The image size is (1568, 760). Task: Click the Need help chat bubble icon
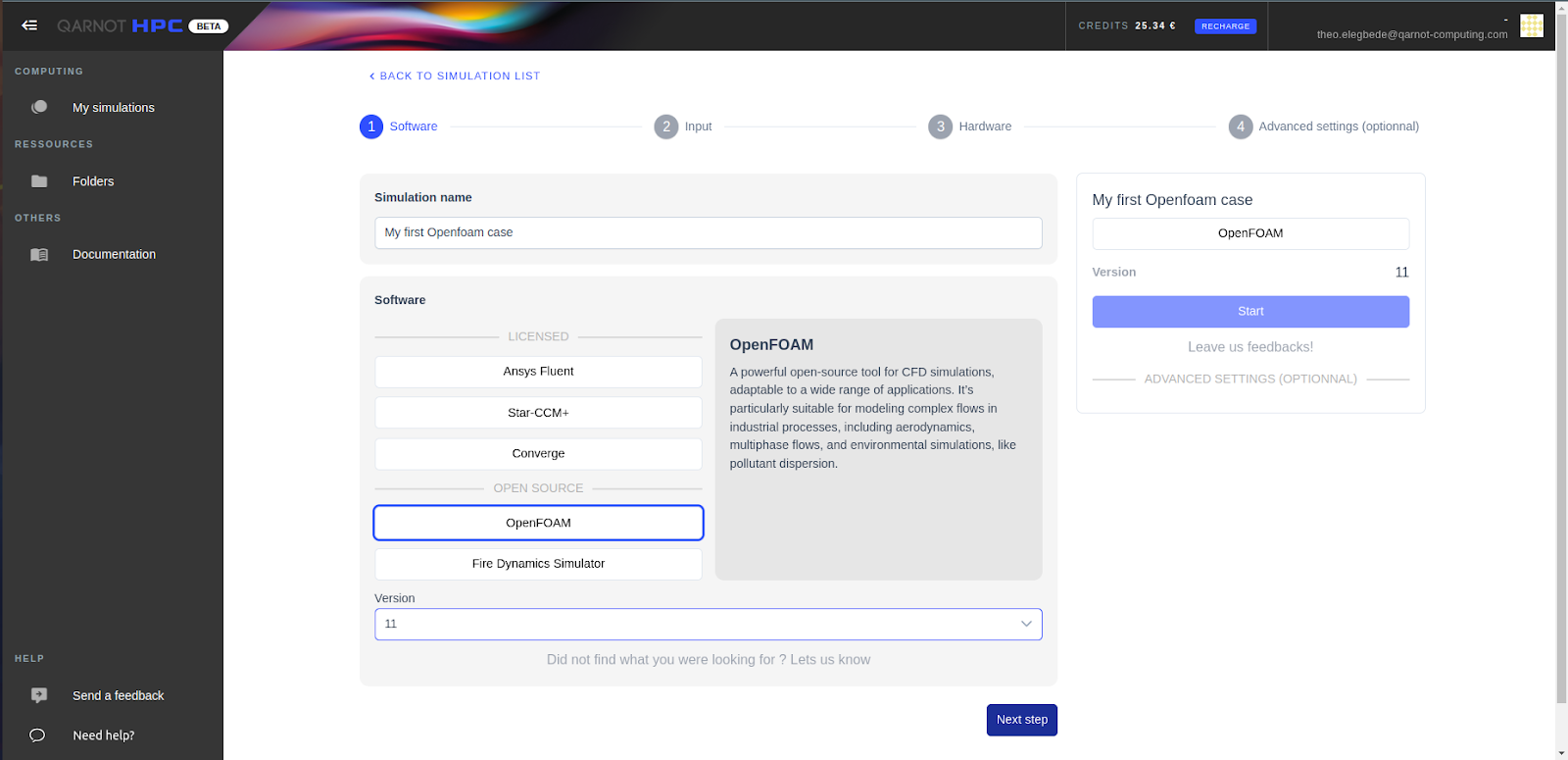[37, 735]
